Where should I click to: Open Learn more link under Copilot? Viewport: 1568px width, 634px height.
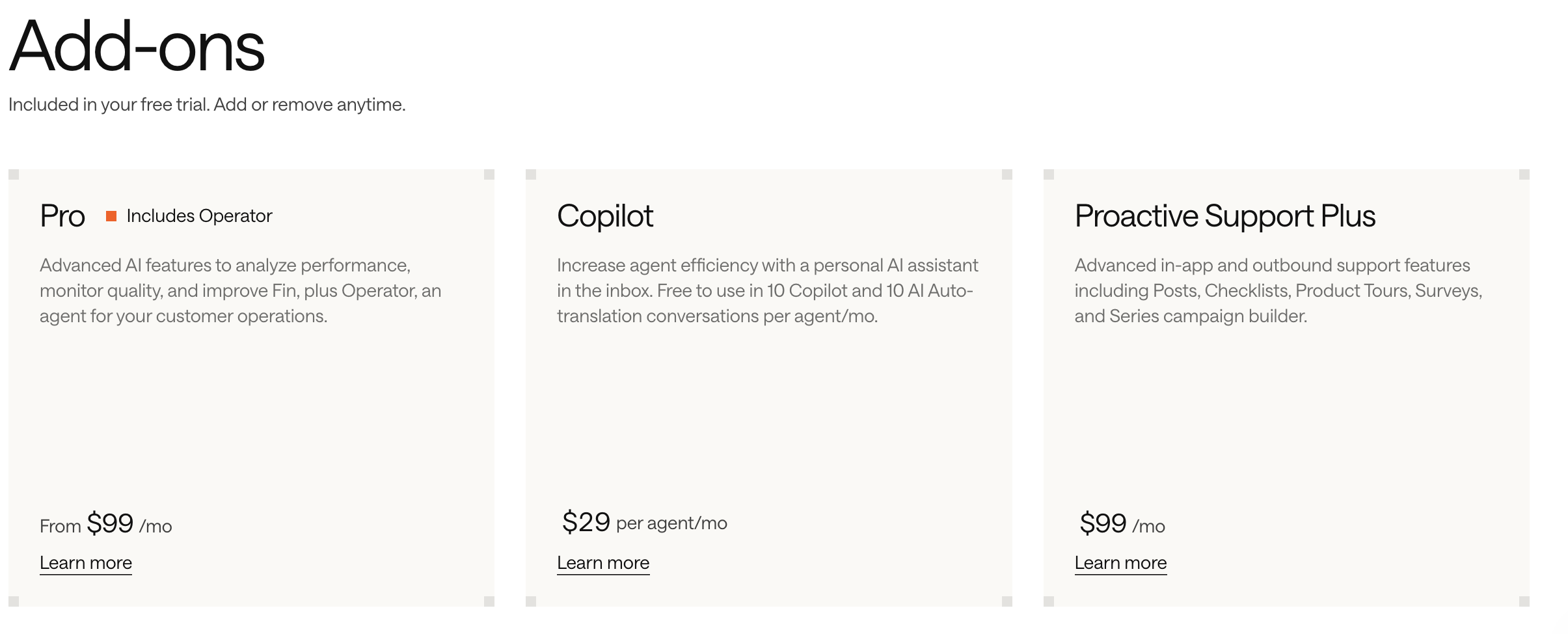(603, 562)
